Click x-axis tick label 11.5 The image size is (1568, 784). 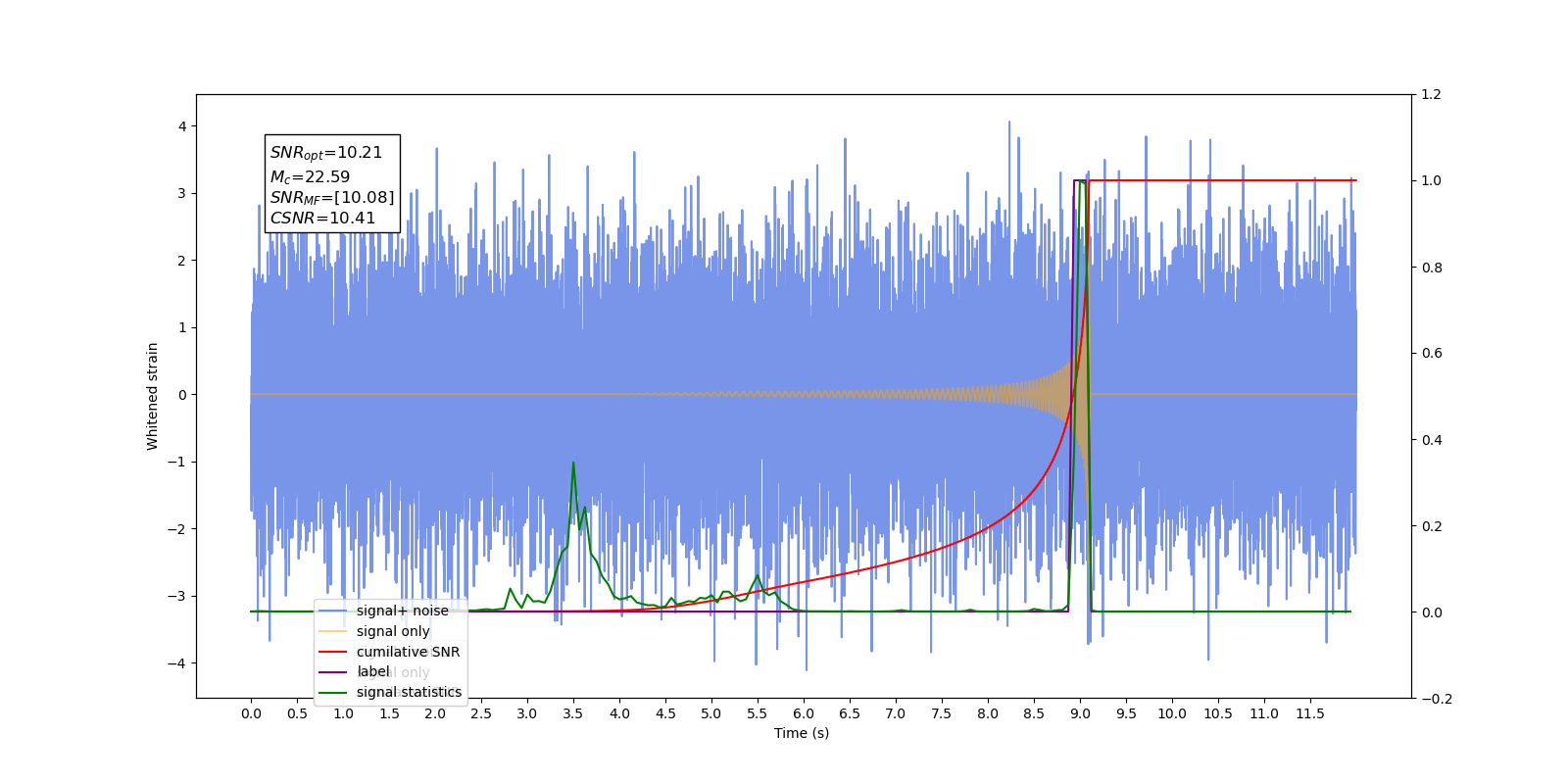(x=1310, y=713)
